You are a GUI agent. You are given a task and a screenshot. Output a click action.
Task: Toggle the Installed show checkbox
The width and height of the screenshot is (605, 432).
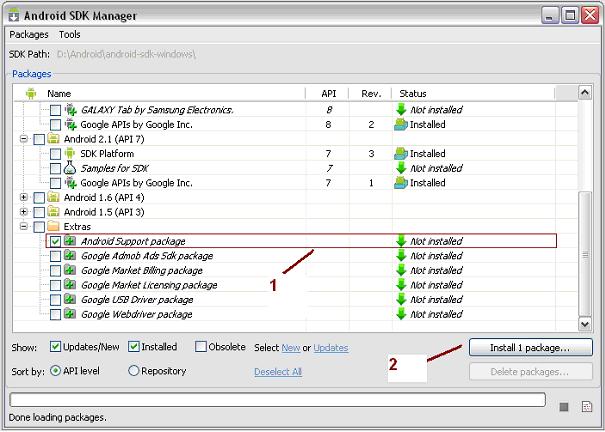[134, 347]
